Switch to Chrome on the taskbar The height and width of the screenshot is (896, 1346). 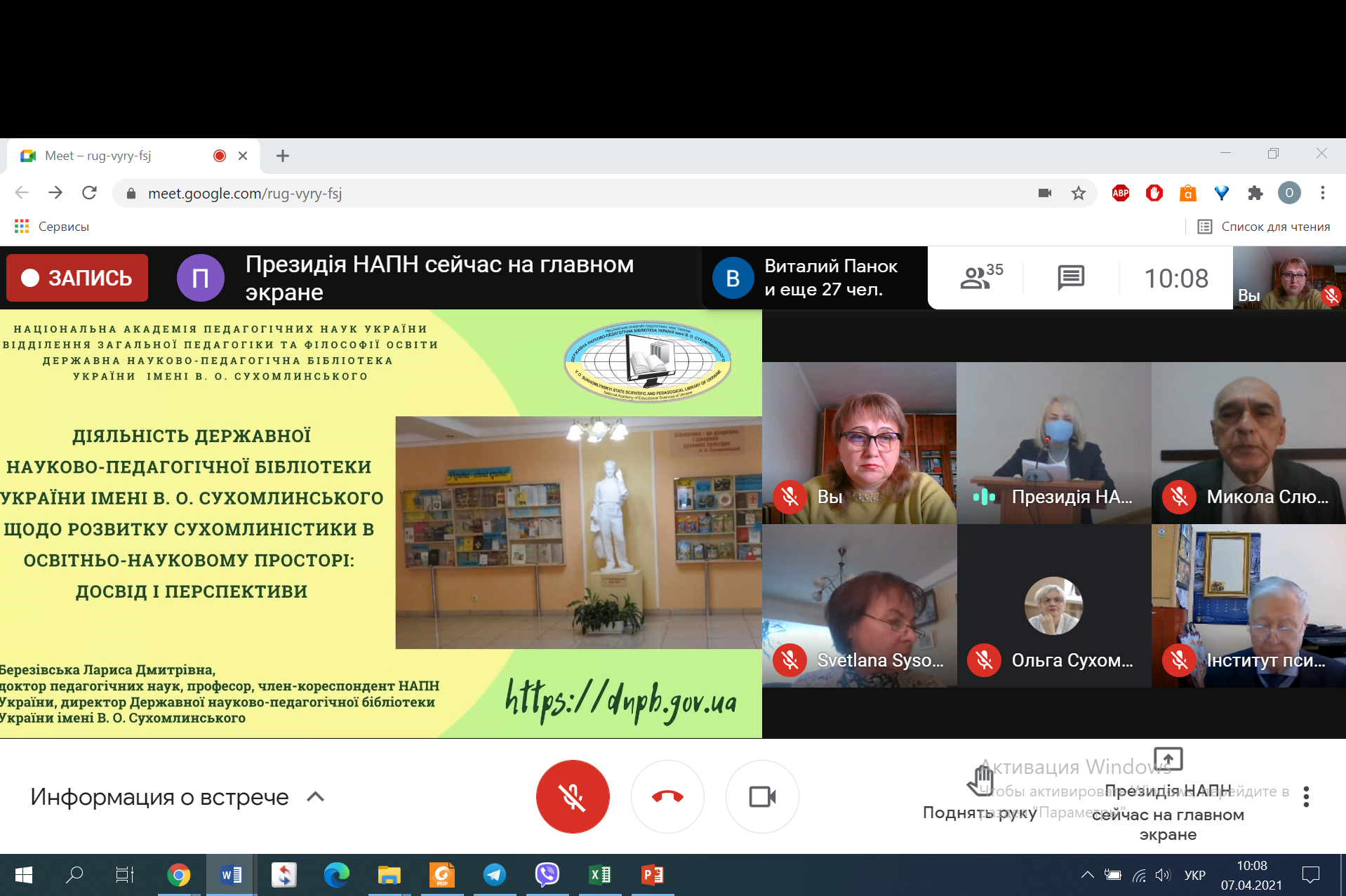coord(179,875)
